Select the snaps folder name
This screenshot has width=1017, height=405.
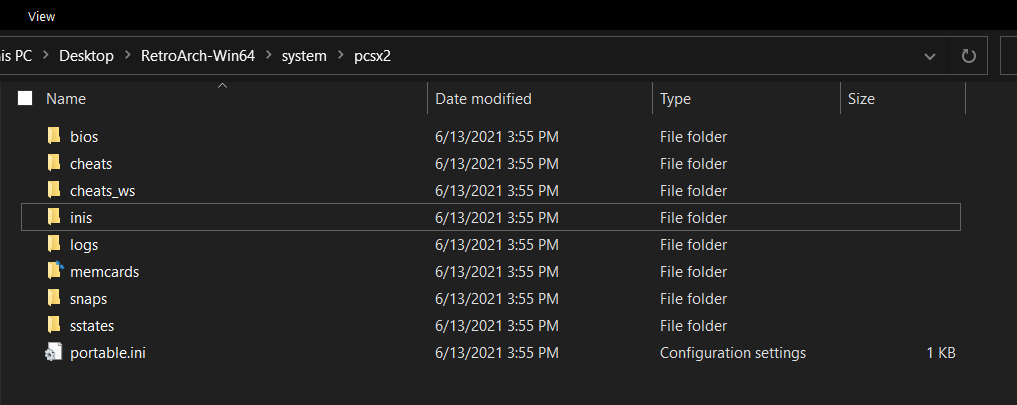click(89, 299)
